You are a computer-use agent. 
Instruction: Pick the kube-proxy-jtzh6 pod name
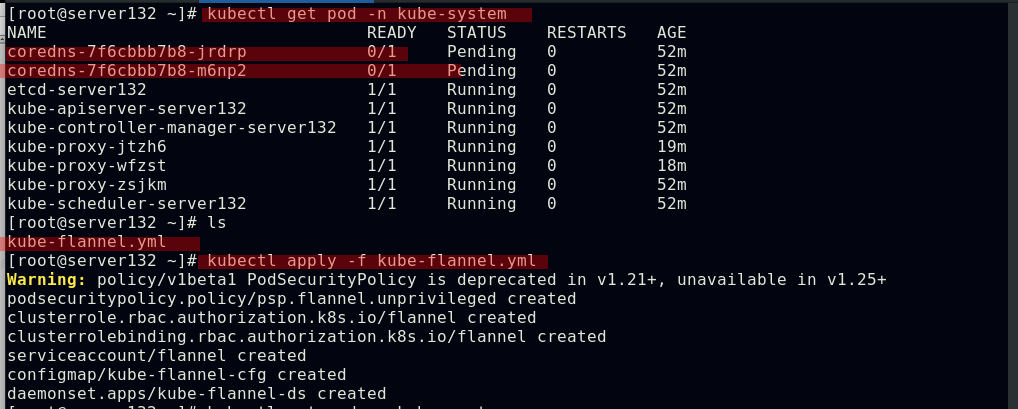87,147
